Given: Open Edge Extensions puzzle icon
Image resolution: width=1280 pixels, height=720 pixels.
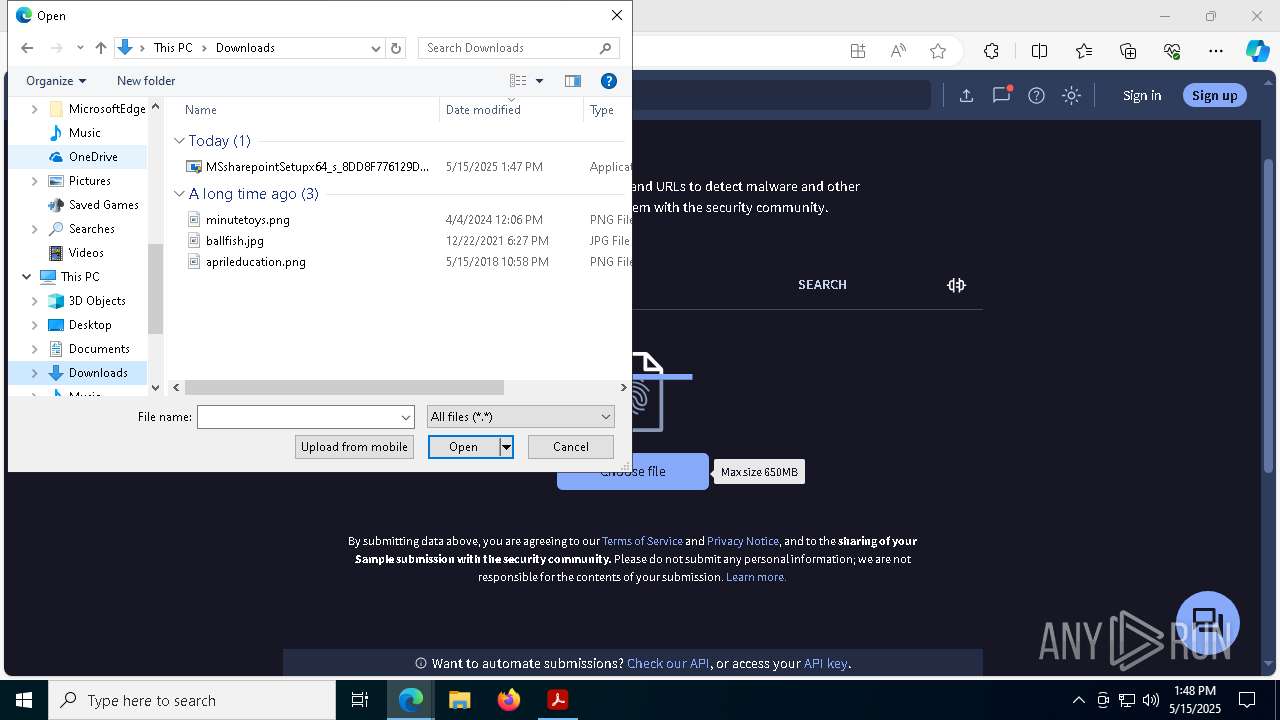Looking at the screenshot, I should pyautogui.click(x=991, y=51).
